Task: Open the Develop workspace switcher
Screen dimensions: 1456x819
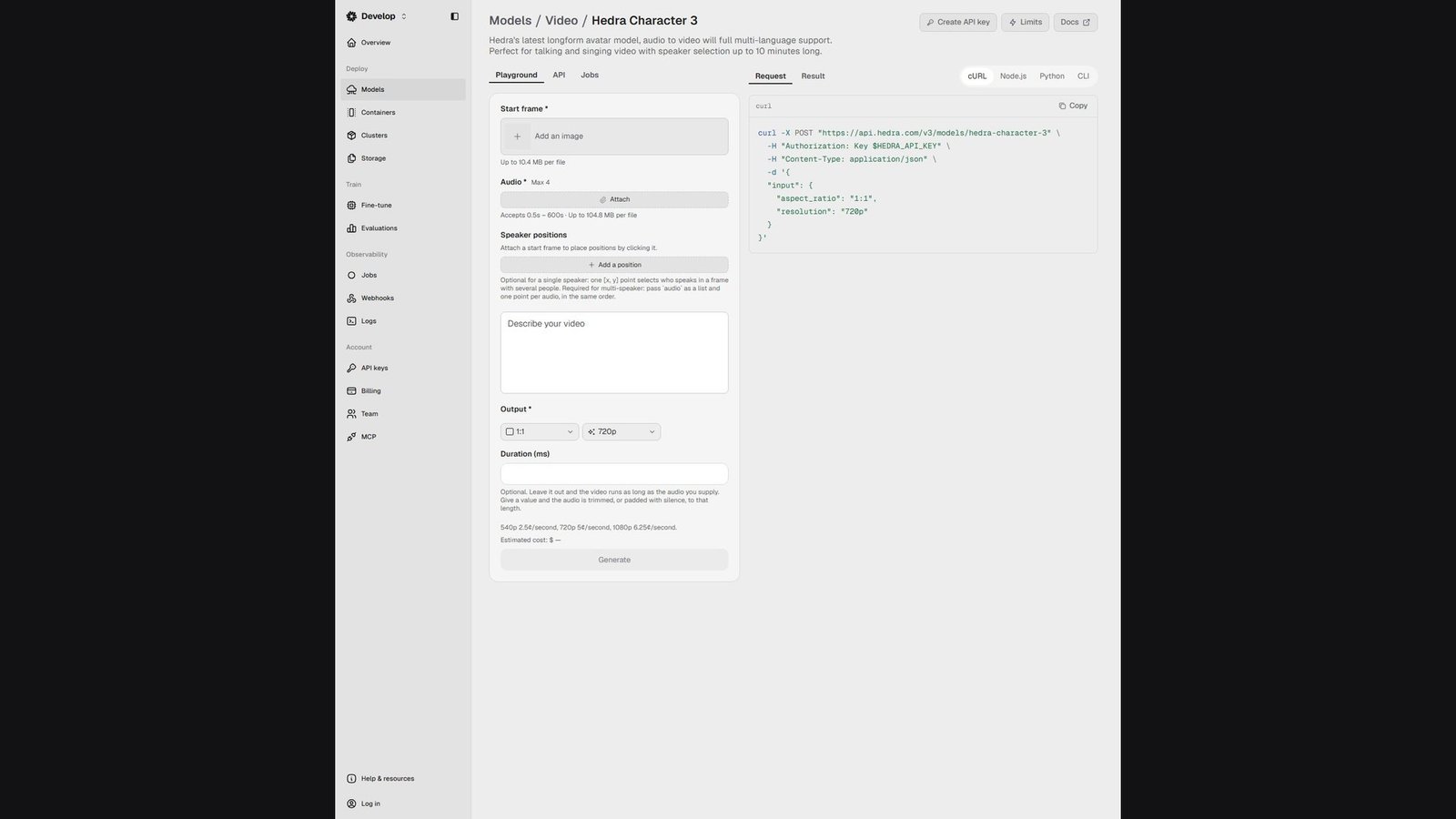Action: [x=377, y=16]
